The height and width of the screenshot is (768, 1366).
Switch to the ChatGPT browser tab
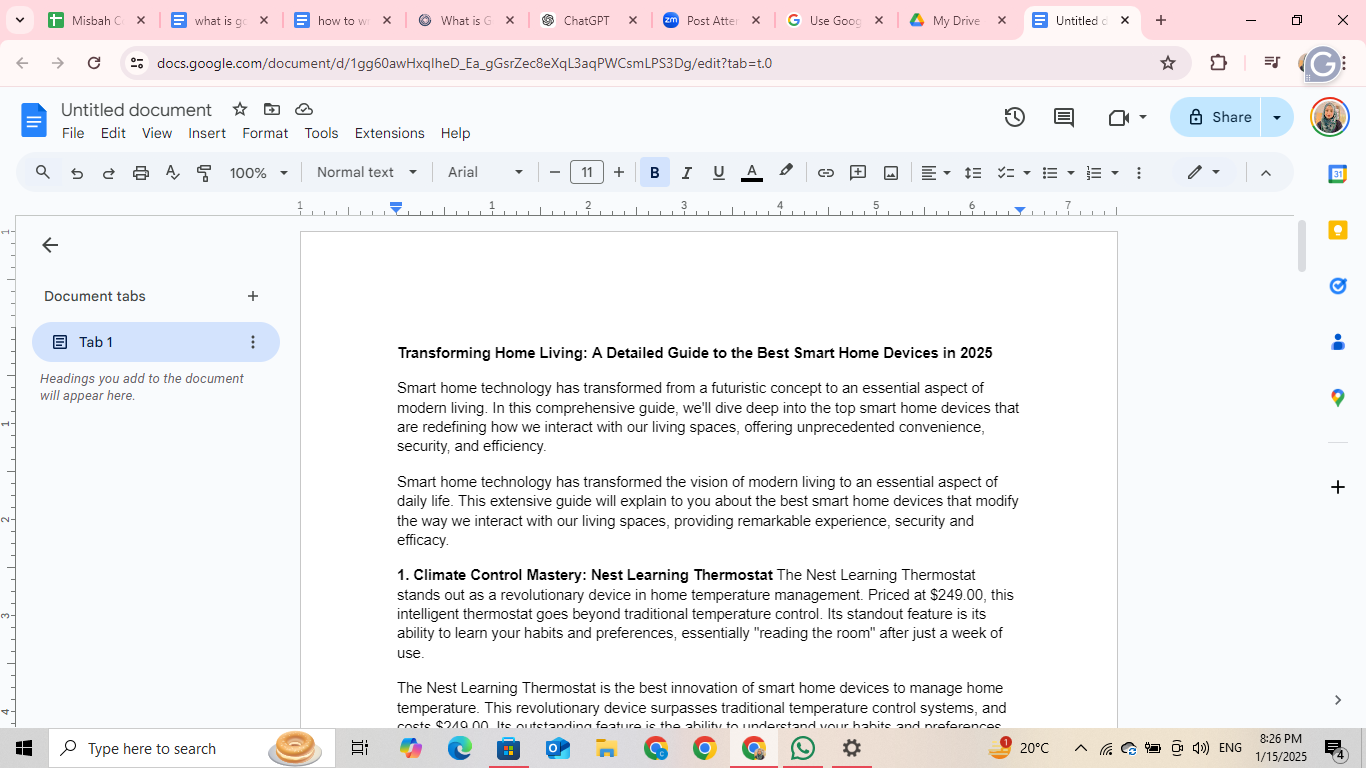(x=588, y=20)
